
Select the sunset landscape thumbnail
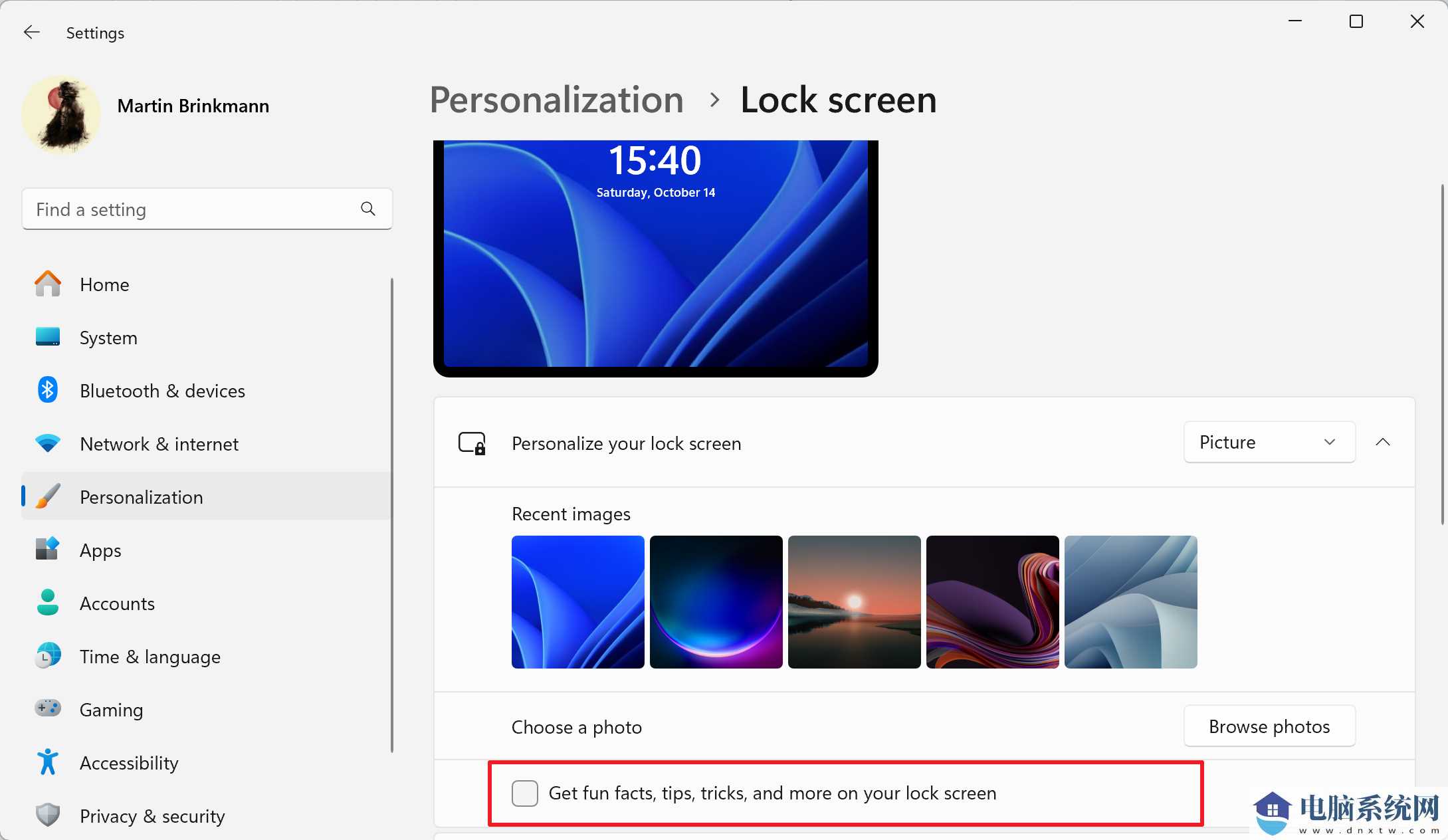(x=854, y=602)
